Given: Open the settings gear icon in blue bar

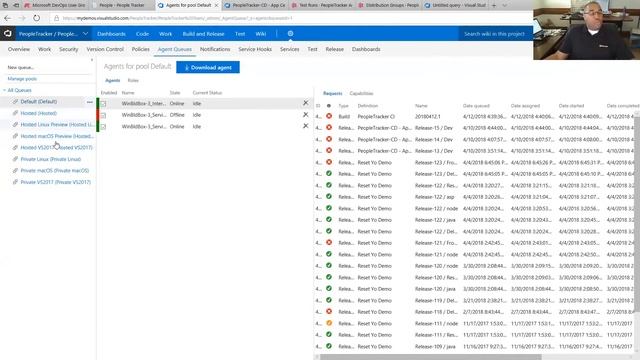Looking at the screenshot, I should [290, 33].
